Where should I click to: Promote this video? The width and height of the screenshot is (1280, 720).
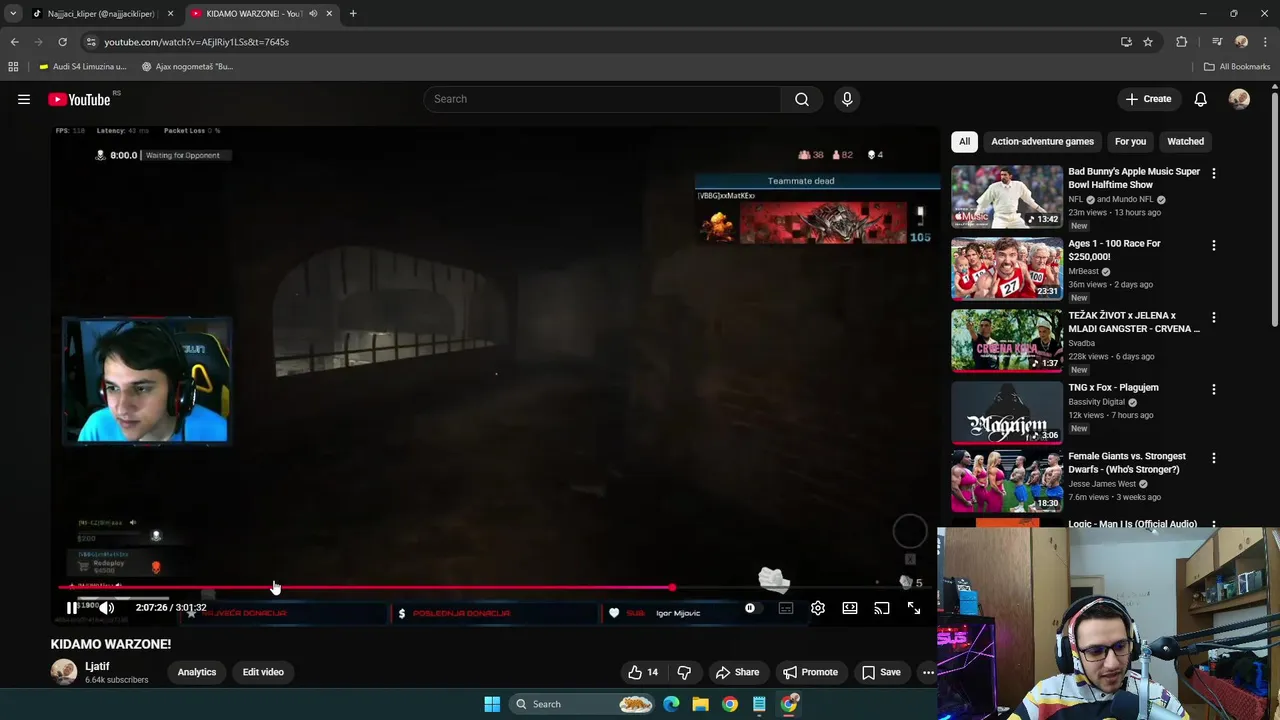click(810, 672)
